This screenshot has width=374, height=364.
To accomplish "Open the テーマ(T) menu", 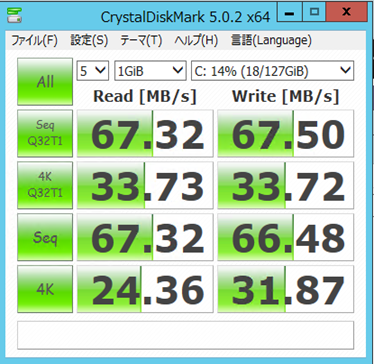I will (x=141, y=41).
